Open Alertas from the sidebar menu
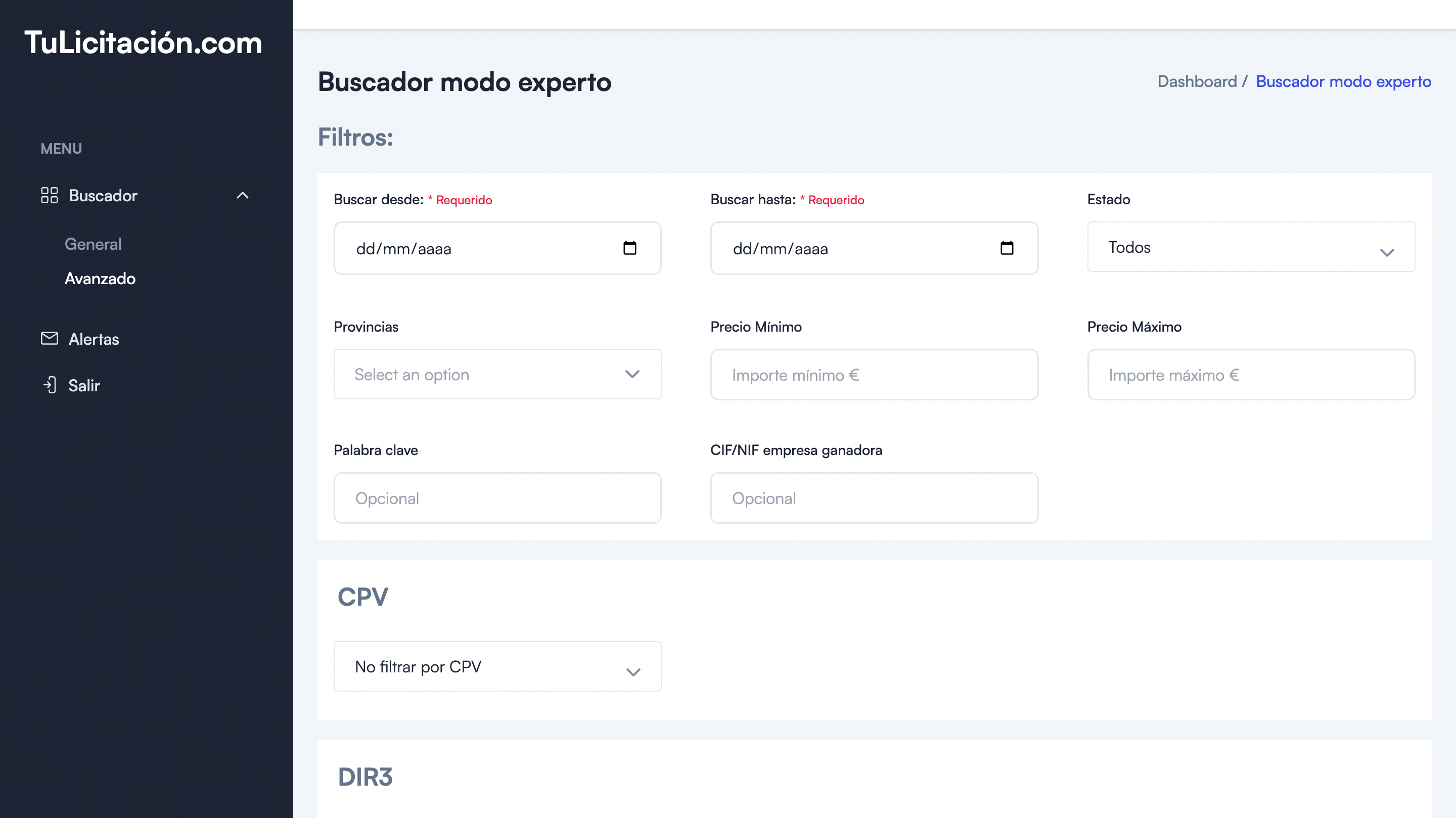 pos(94,339)
